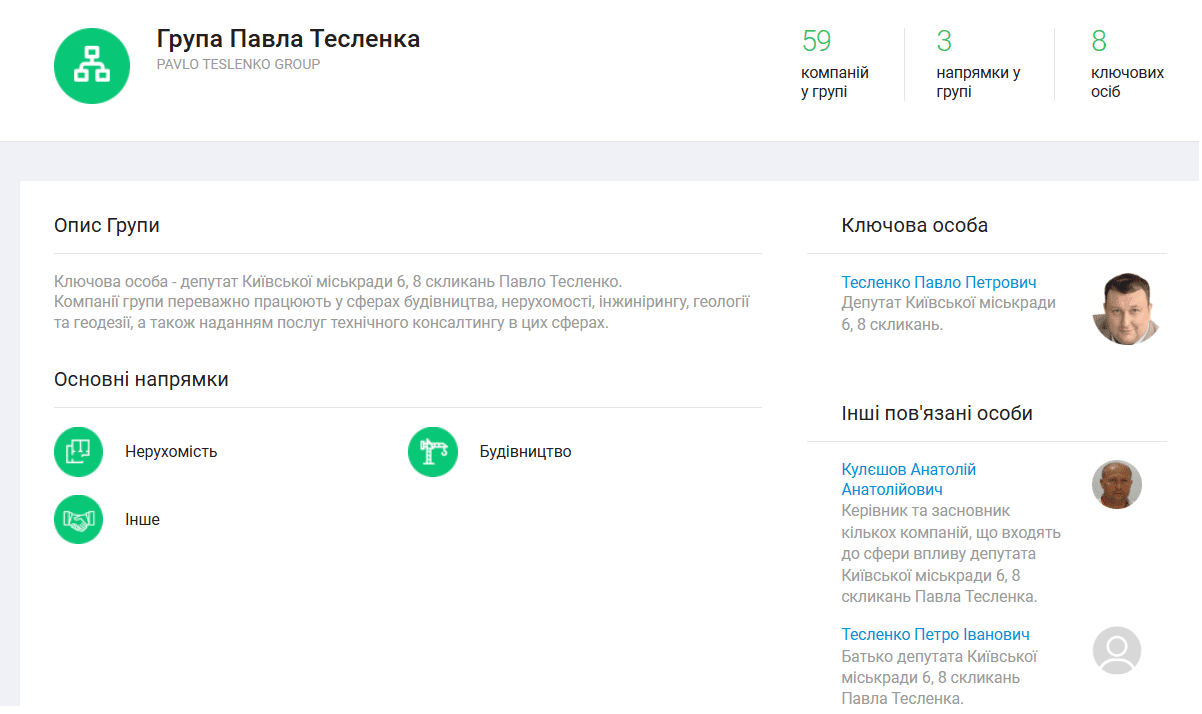Click the Опис Групи section heading
The image size is (1202, 714).
107,226
